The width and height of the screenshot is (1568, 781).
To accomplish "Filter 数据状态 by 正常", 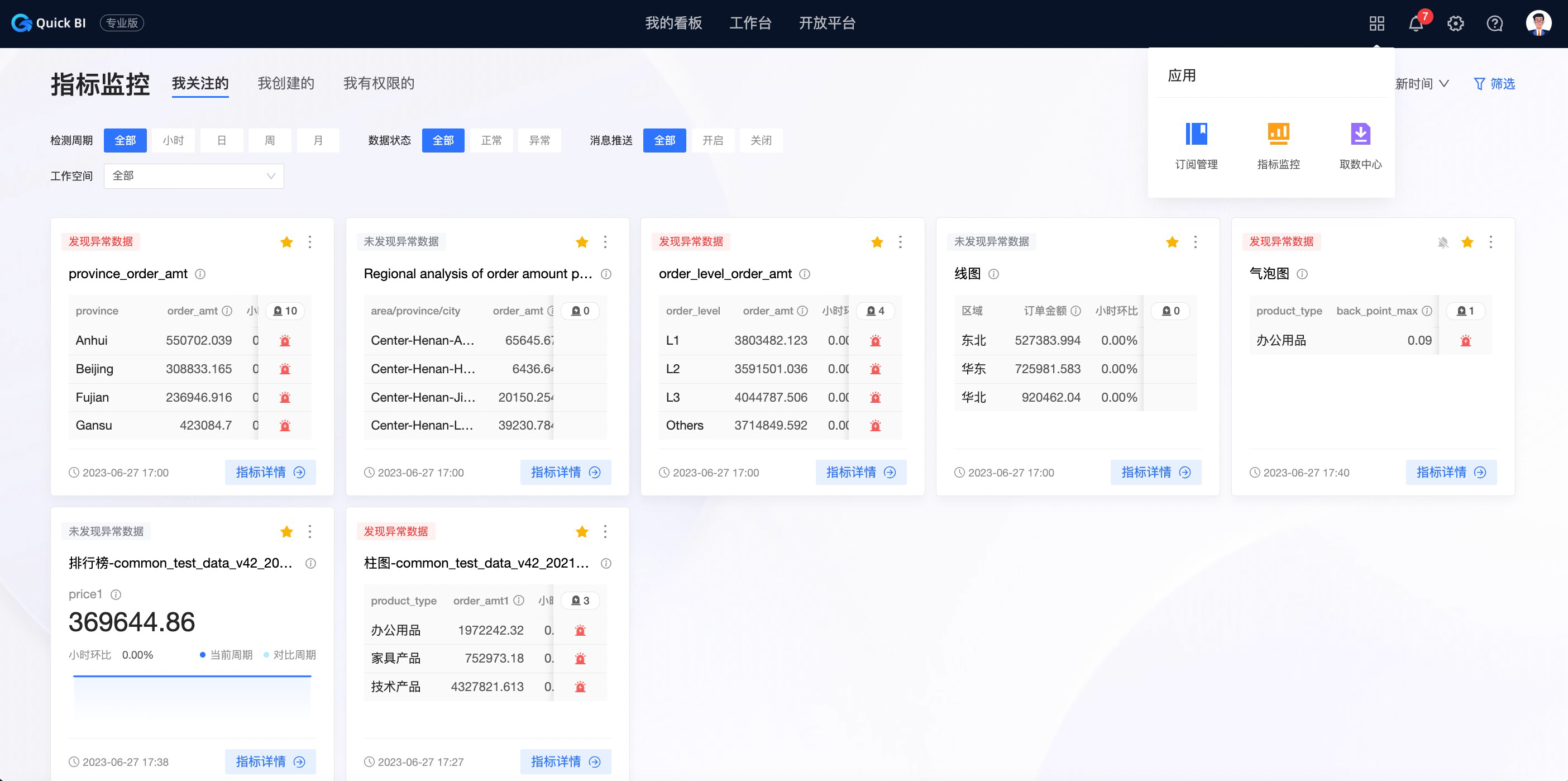I will pyautogui.click(x=491, y=141).
